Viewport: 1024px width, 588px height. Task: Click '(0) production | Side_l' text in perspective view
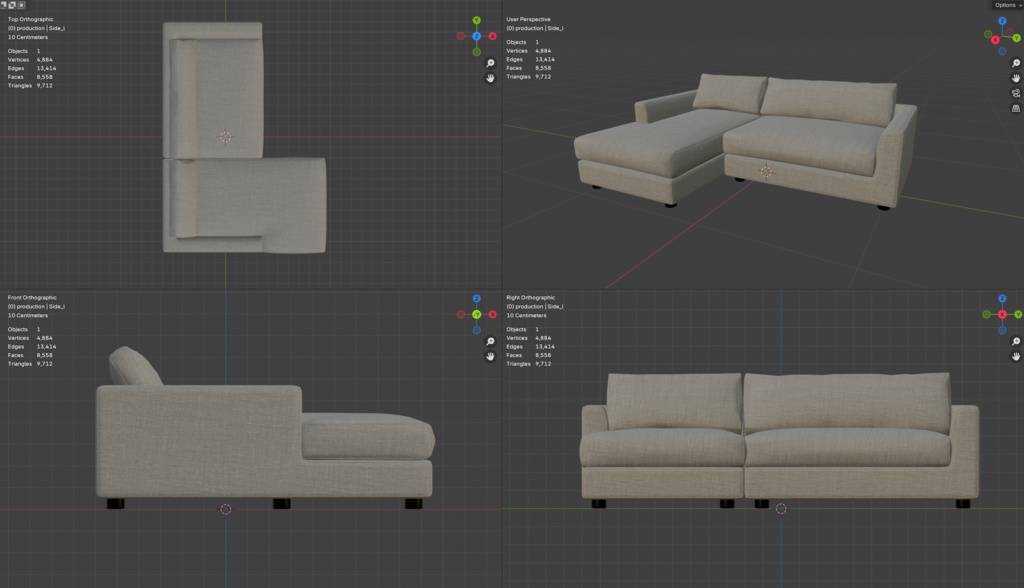535,28
